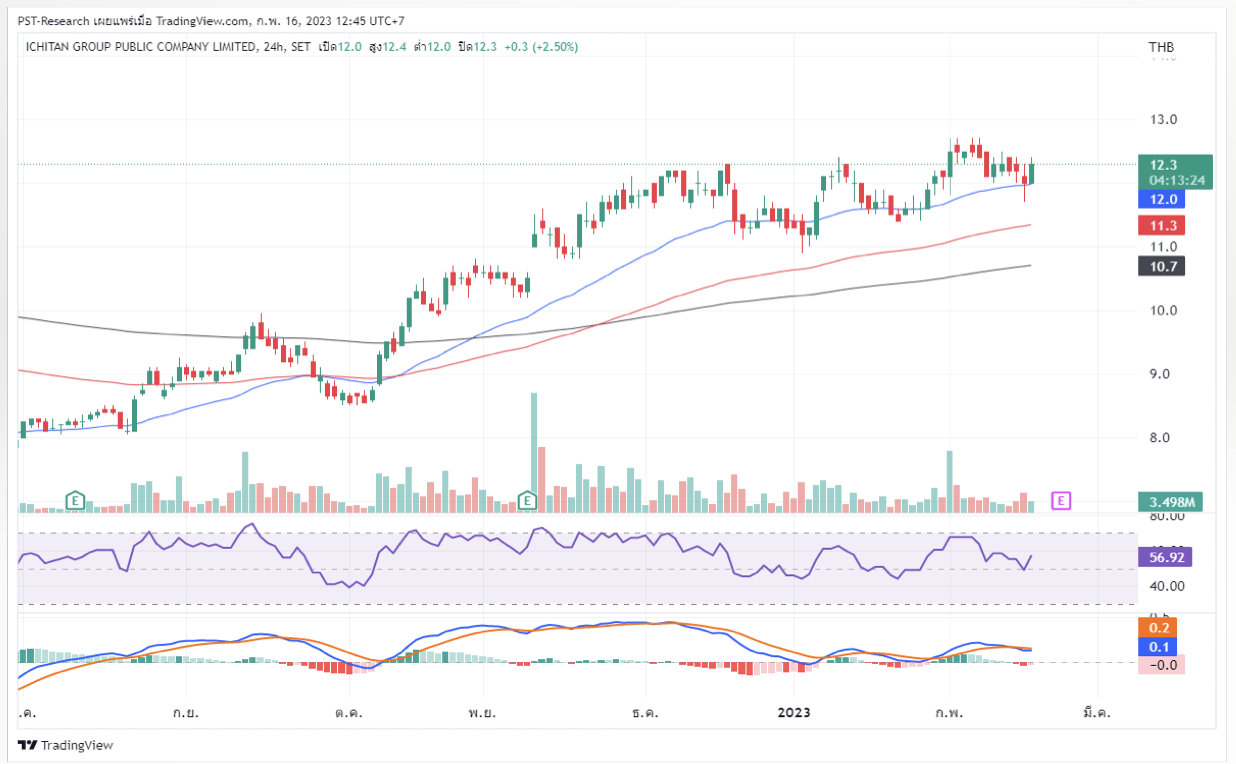Click the ธ.ค. month label on time axis
The width and height of the screenshot is (1236, 764).
[645, 713]
